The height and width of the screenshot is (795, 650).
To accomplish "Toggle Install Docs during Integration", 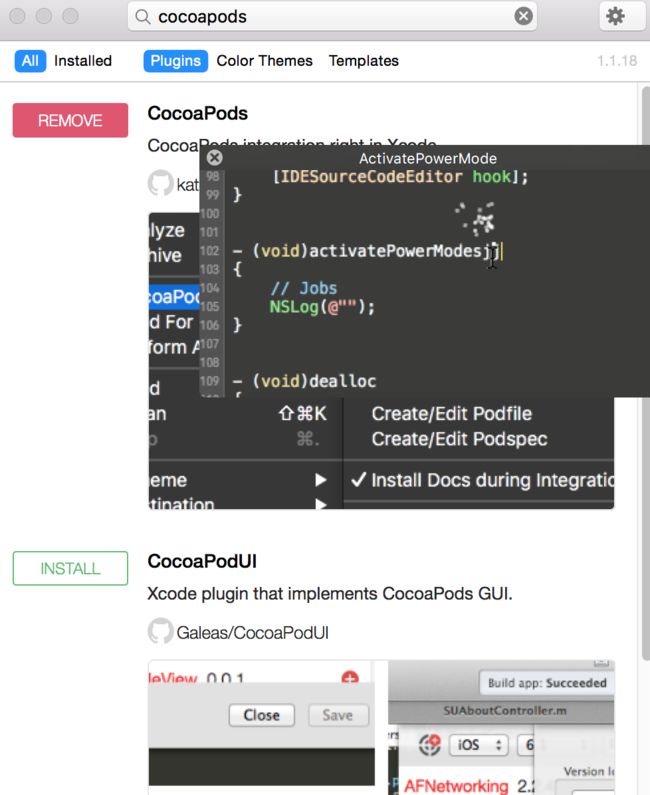I will click(x=482, y=480).
